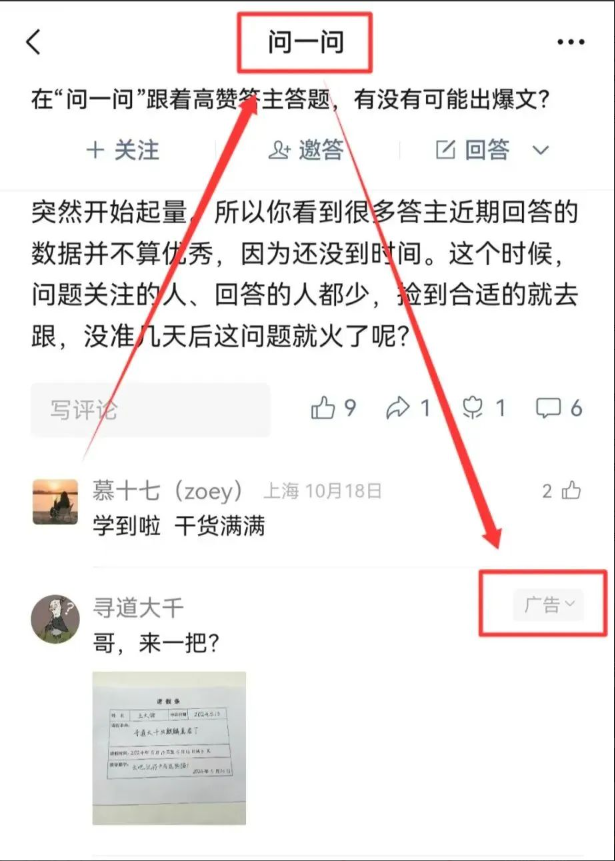This screenshot has width=615, height=861.
Task: Tap the thumbs-up icon with 9 likes
Action: [x=322, y=408]
